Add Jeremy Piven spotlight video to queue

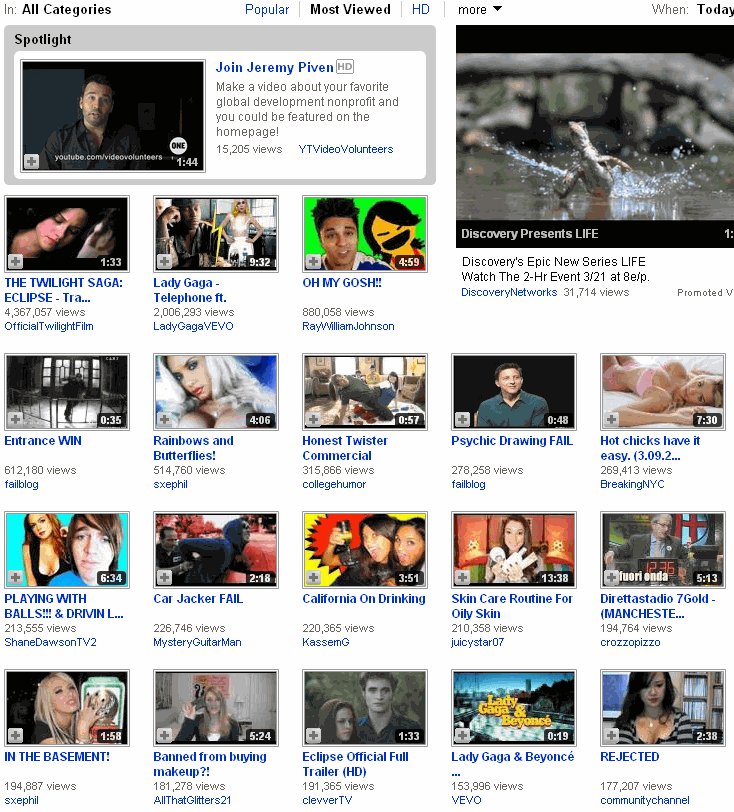(32, 162)
